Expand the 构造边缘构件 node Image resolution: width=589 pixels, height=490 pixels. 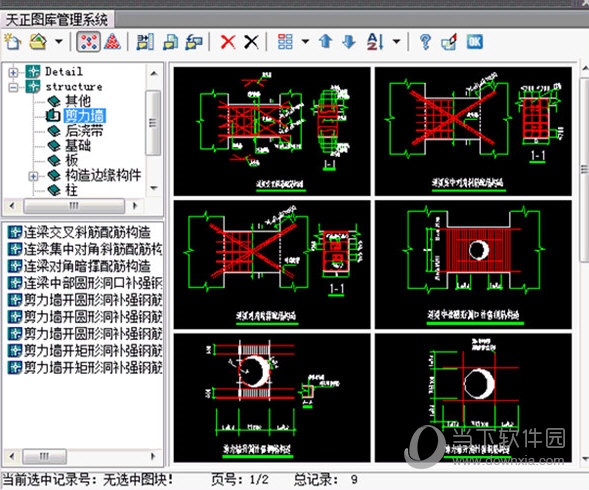coord(33,176)
